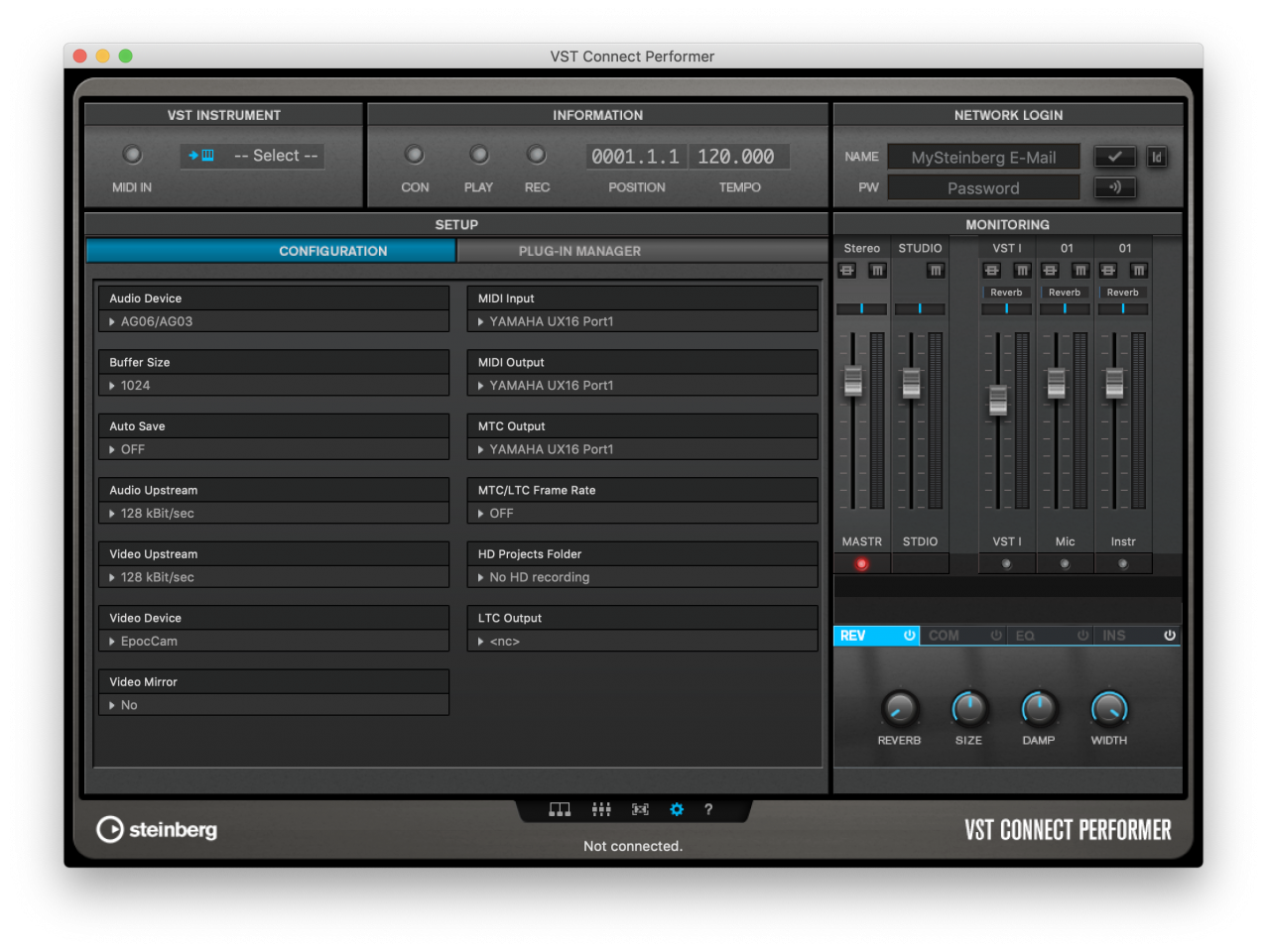Click the steinberg logo
Screen dimensions: 1267x952
[156, 829]
